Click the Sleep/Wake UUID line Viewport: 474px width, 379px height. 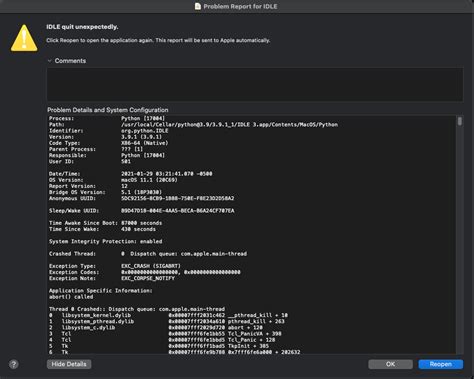pos(141,211)
